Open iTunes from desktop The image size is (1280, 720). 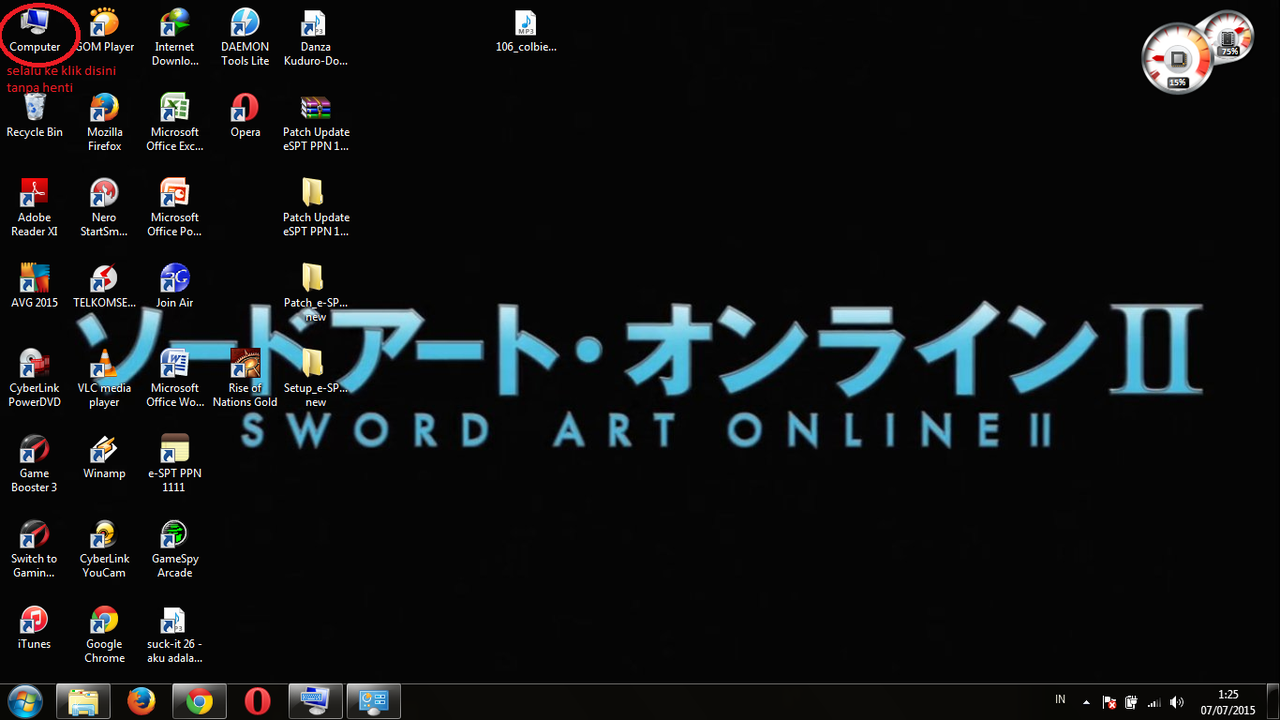pyautogui.click(x=35, y=626)
